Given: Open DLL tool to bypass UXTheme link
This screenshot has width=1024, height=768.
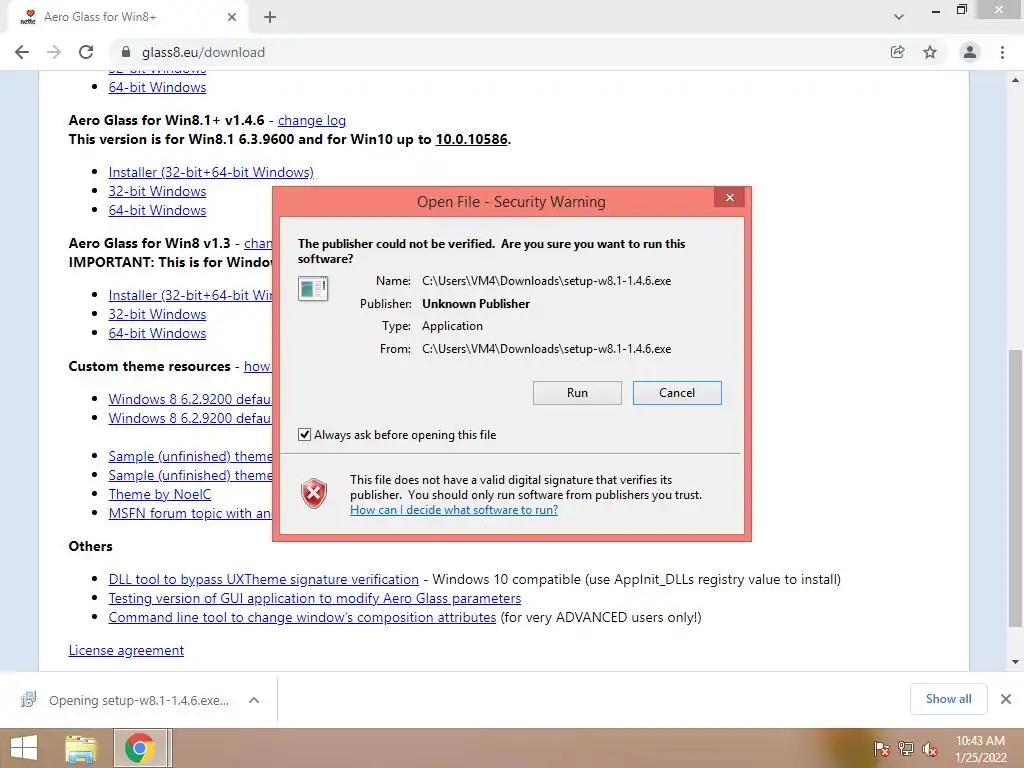Looking at the screenshot, I should pyautogui.click(x=264, y=579).
